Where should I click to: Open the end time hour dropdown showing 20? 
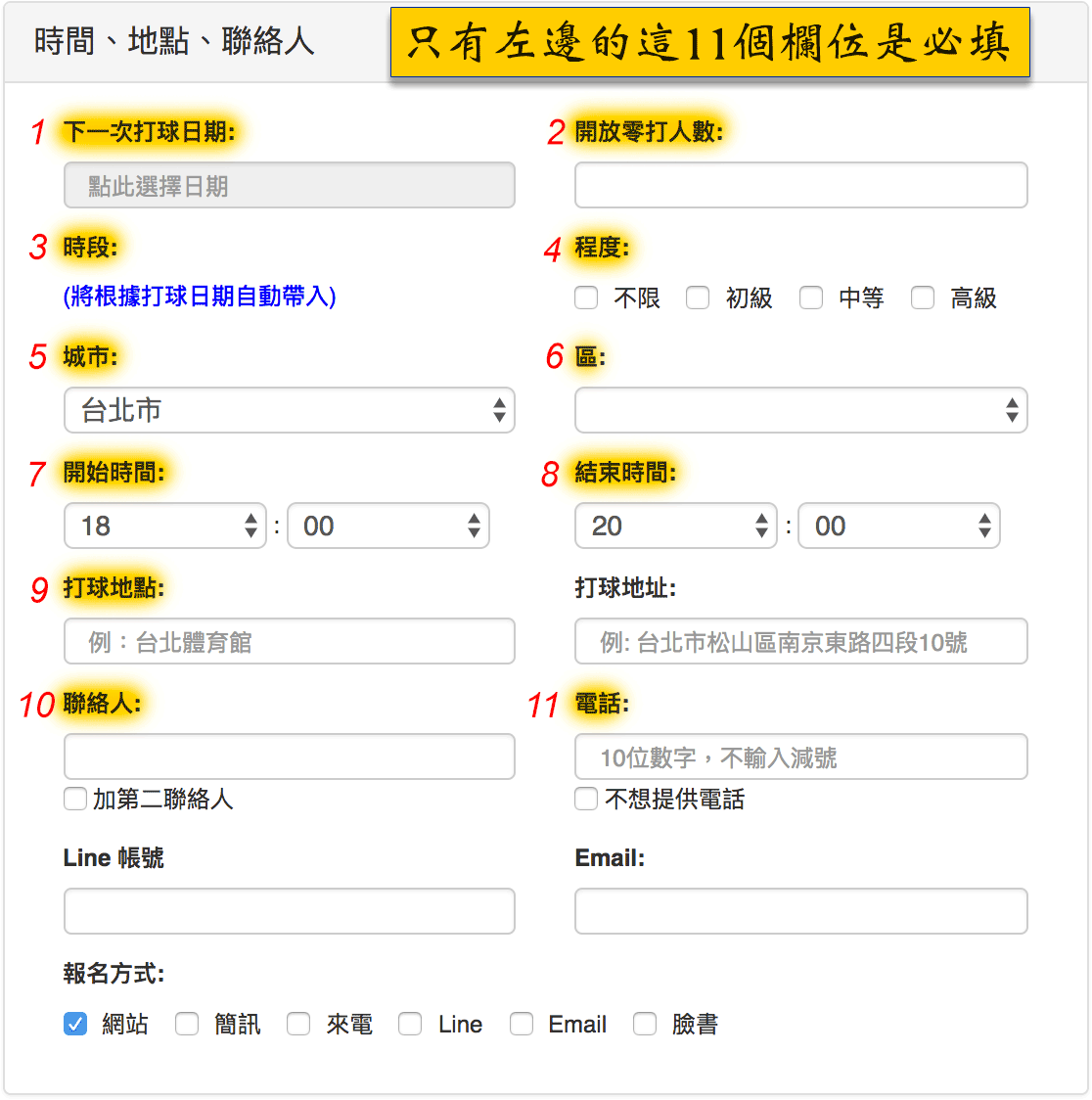click(x=675, y=526)
